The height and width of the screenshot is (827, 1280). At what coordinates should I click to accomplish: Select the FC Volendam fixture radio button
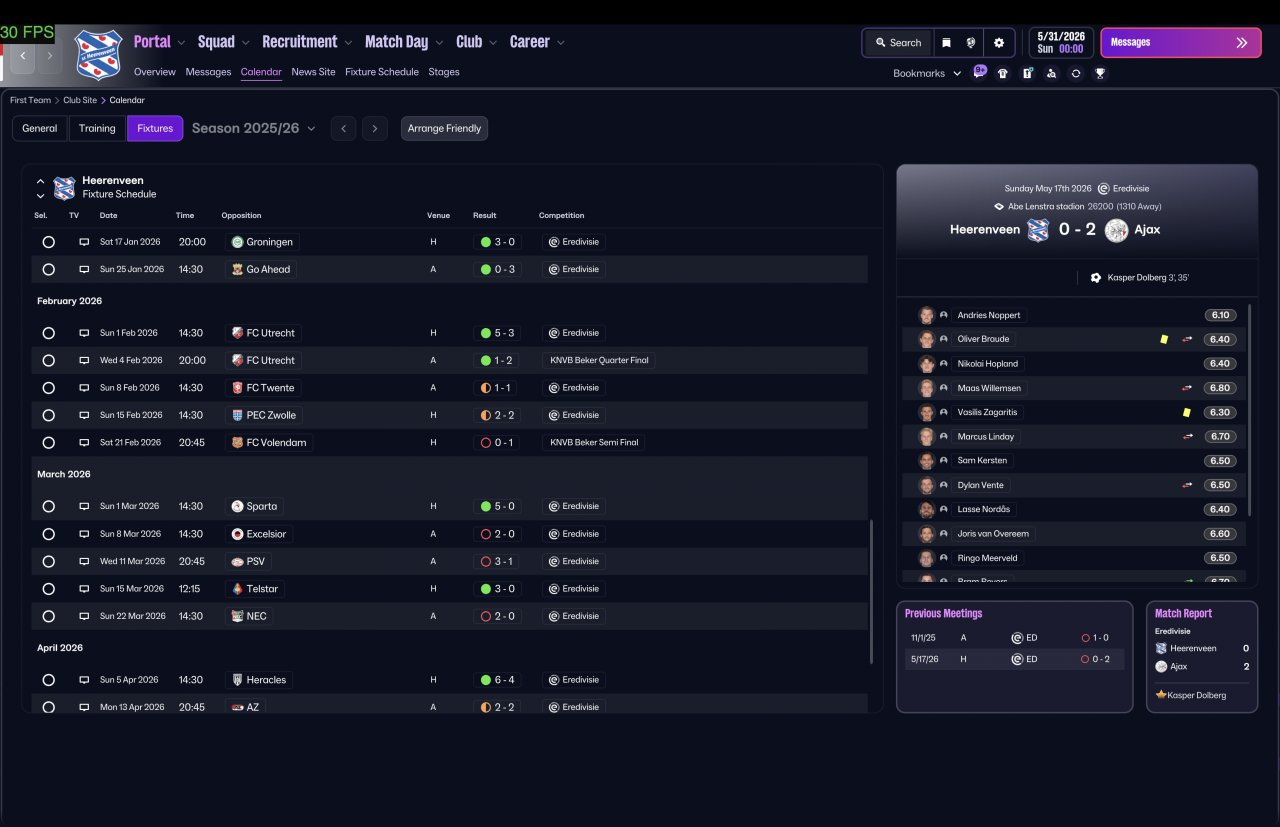48,442
